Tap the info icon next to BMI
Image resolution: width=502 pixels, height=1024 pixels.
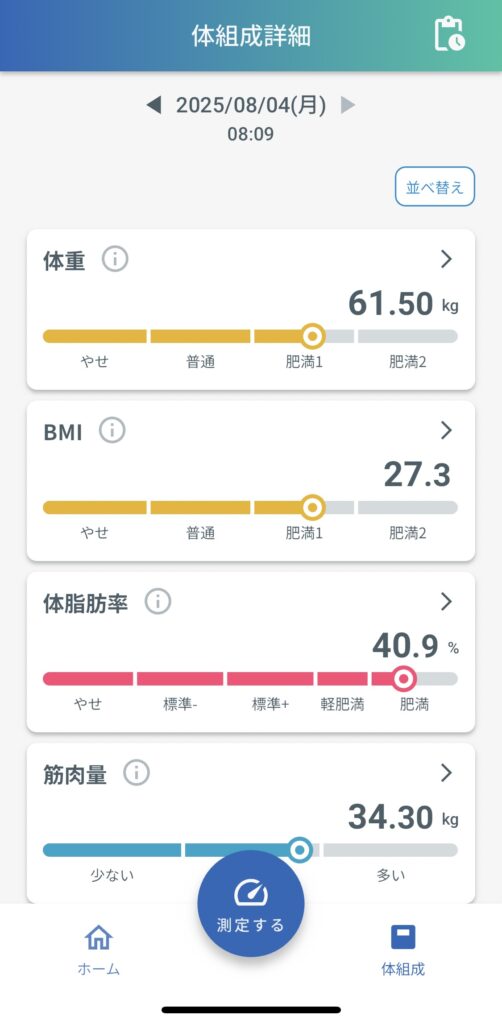click(x=112, y=431)
